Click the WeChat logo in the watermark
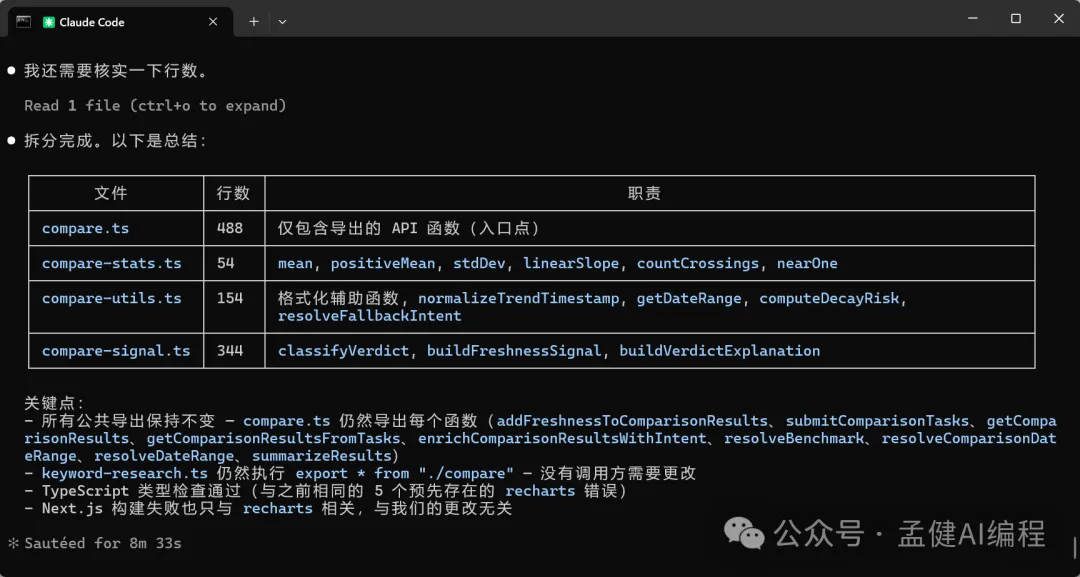The height and width of the screenshot is (577, 1080). click(742, 533)
